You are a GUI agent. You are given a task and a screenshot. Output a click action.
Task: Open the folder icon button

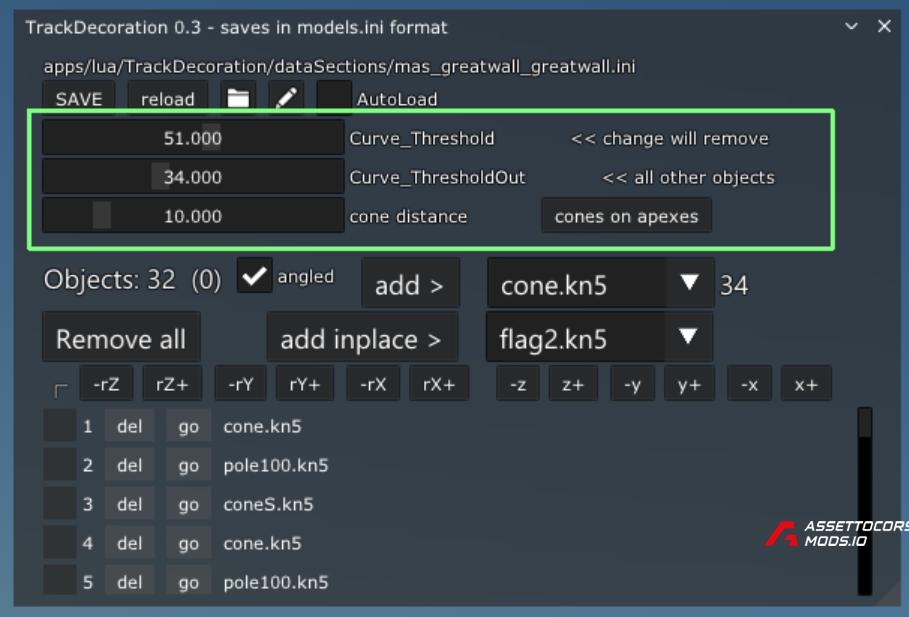pyautogui.click(x=238, y=99)
